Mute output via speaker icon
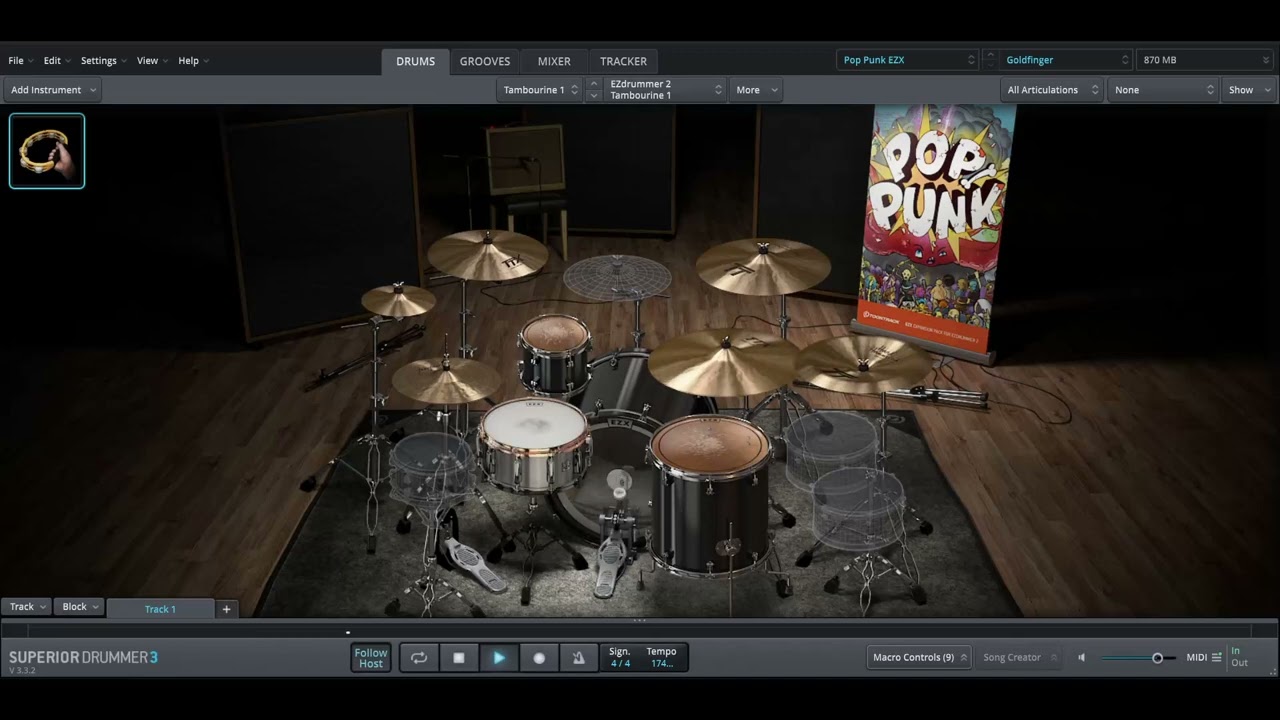The width and height of the screenshot is (1280, 720). click(x=1081, y=657)
